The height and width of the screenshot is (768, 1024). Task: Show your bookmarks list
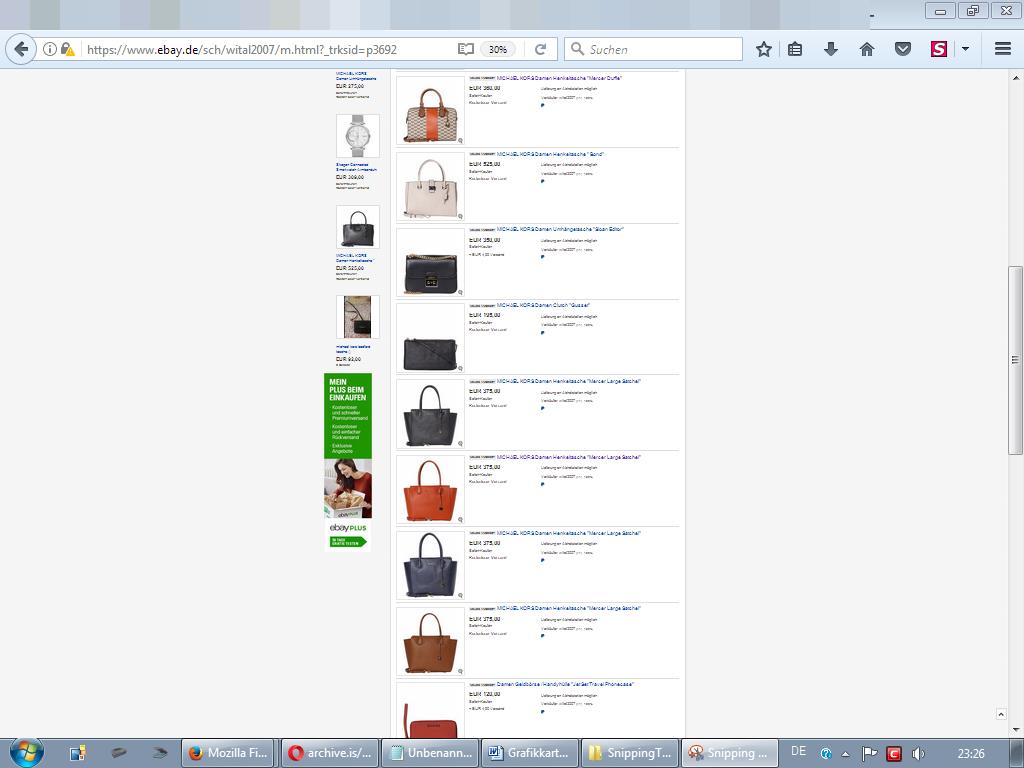click(x=795, y=49)
